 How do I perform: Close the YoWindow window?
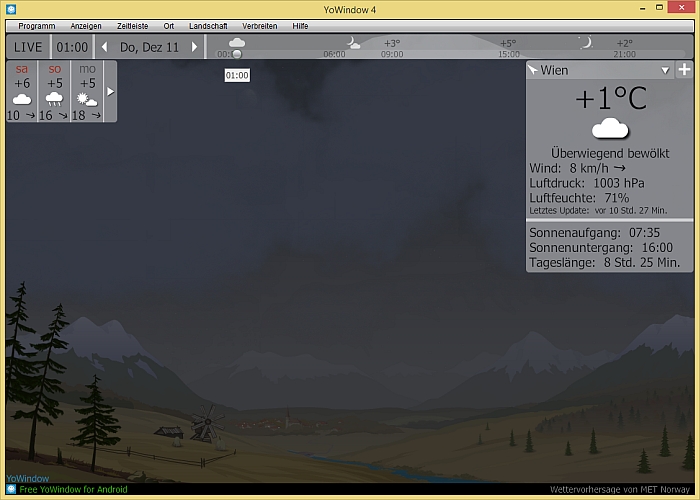pos(681,7)
